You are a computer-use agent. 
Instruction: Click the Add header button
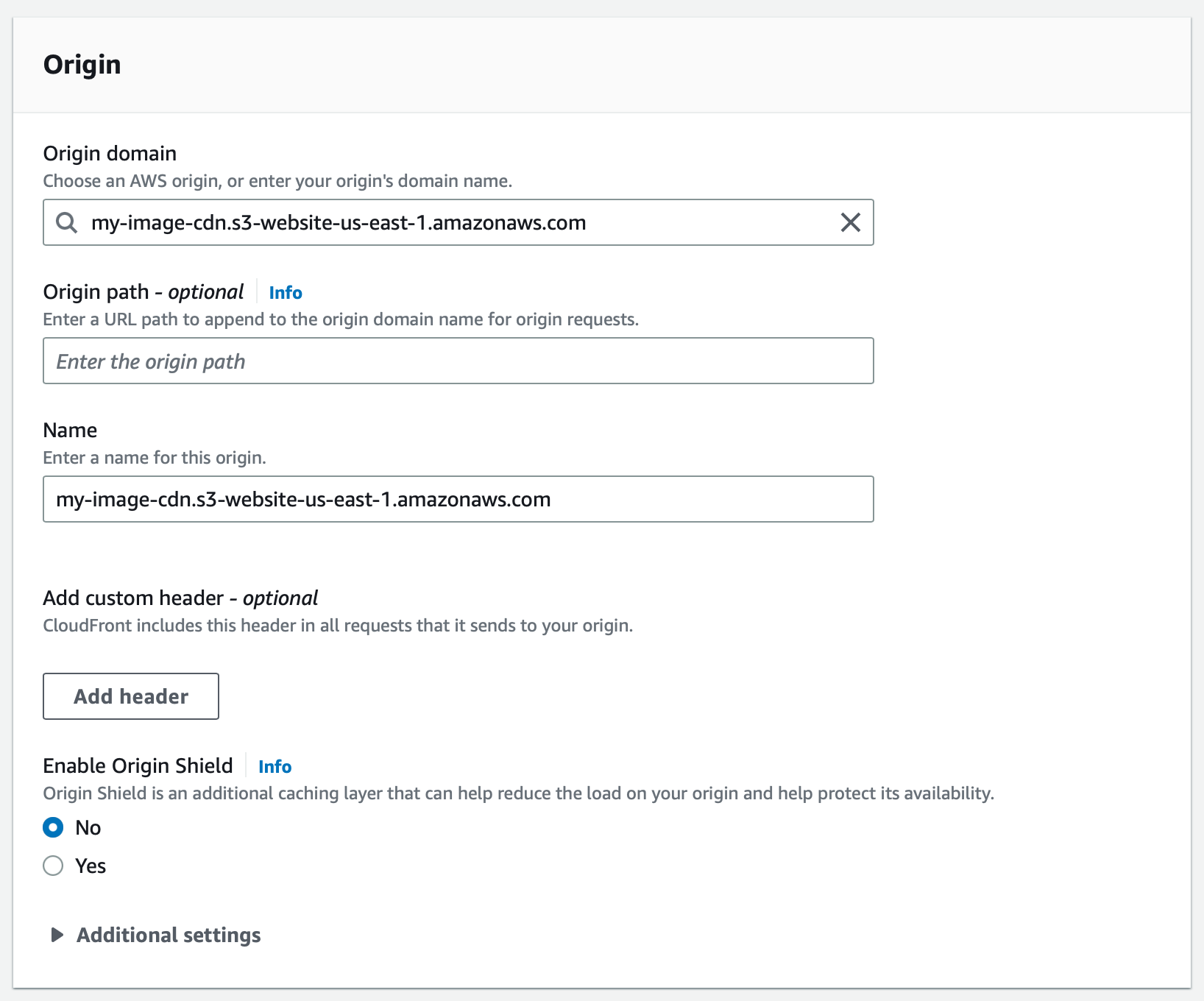[x=131, y=696]
